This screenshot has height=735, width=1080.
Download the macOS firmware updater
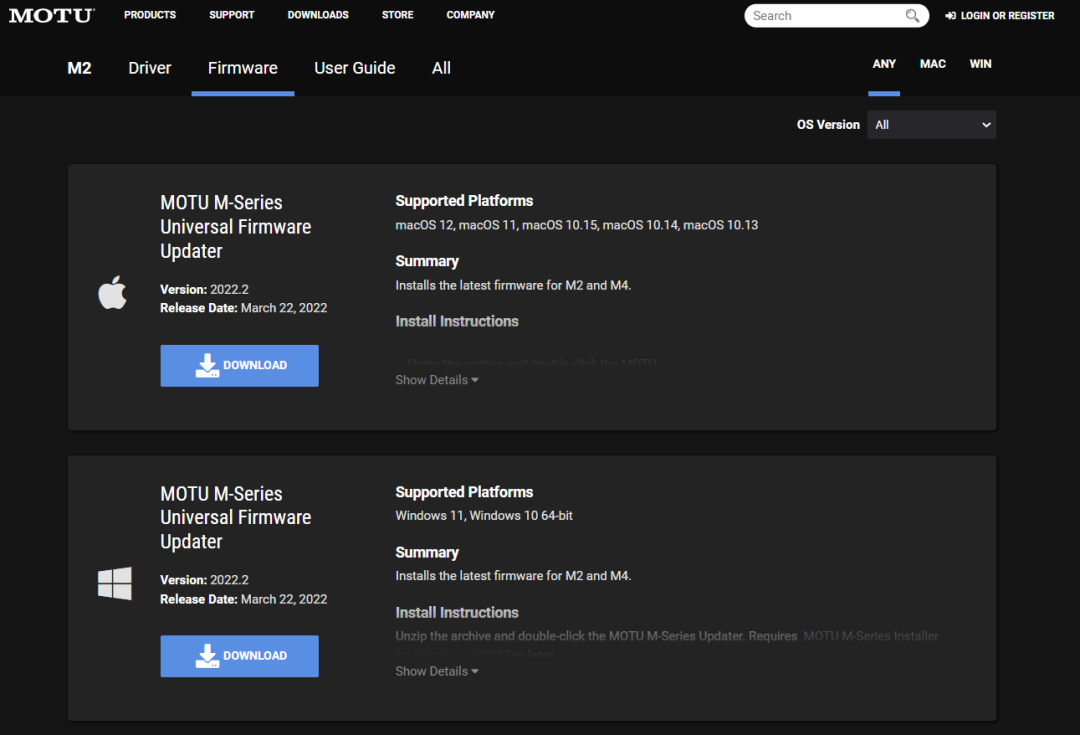tap(239, 366)
